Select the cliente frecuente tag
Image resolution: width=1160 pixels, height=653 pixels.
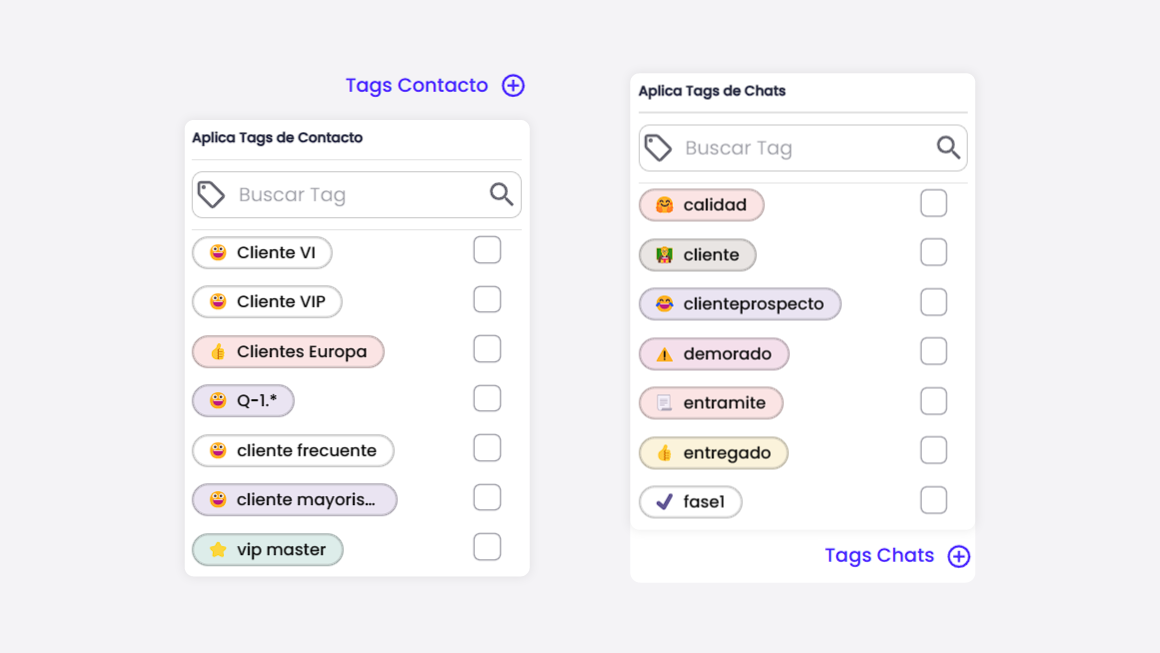click(293, 450)
